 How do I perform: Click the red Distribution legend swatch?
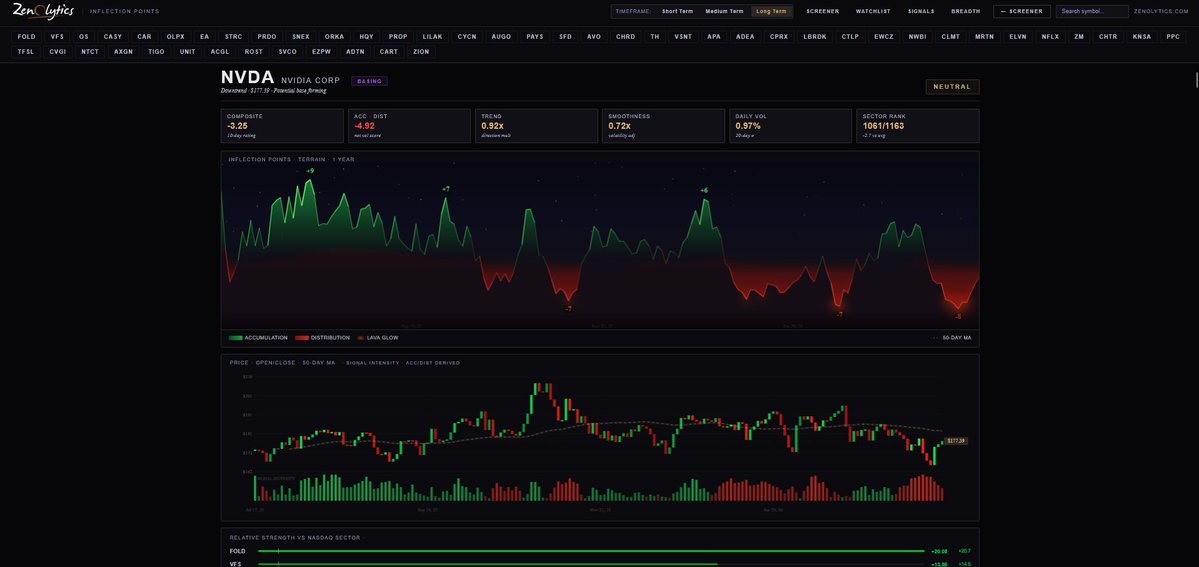(301, 337)
